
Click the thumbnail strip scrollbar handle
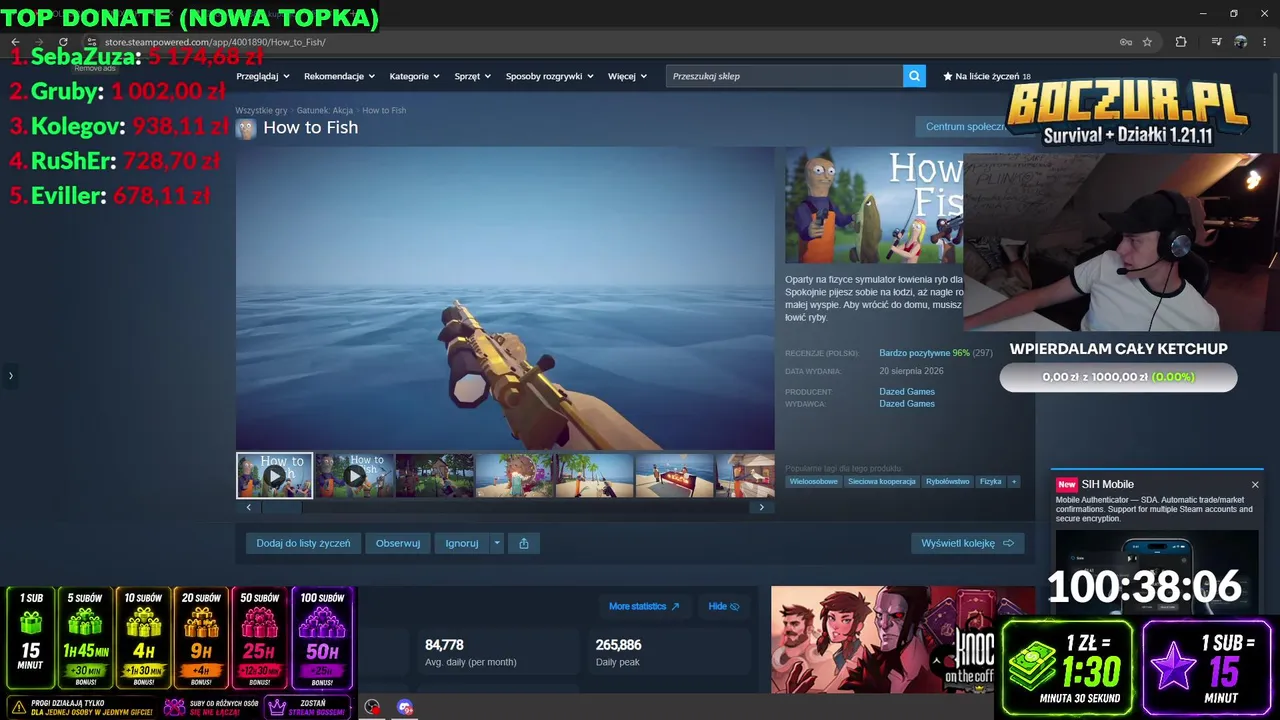pyautogui.click(x=281, y=507)
